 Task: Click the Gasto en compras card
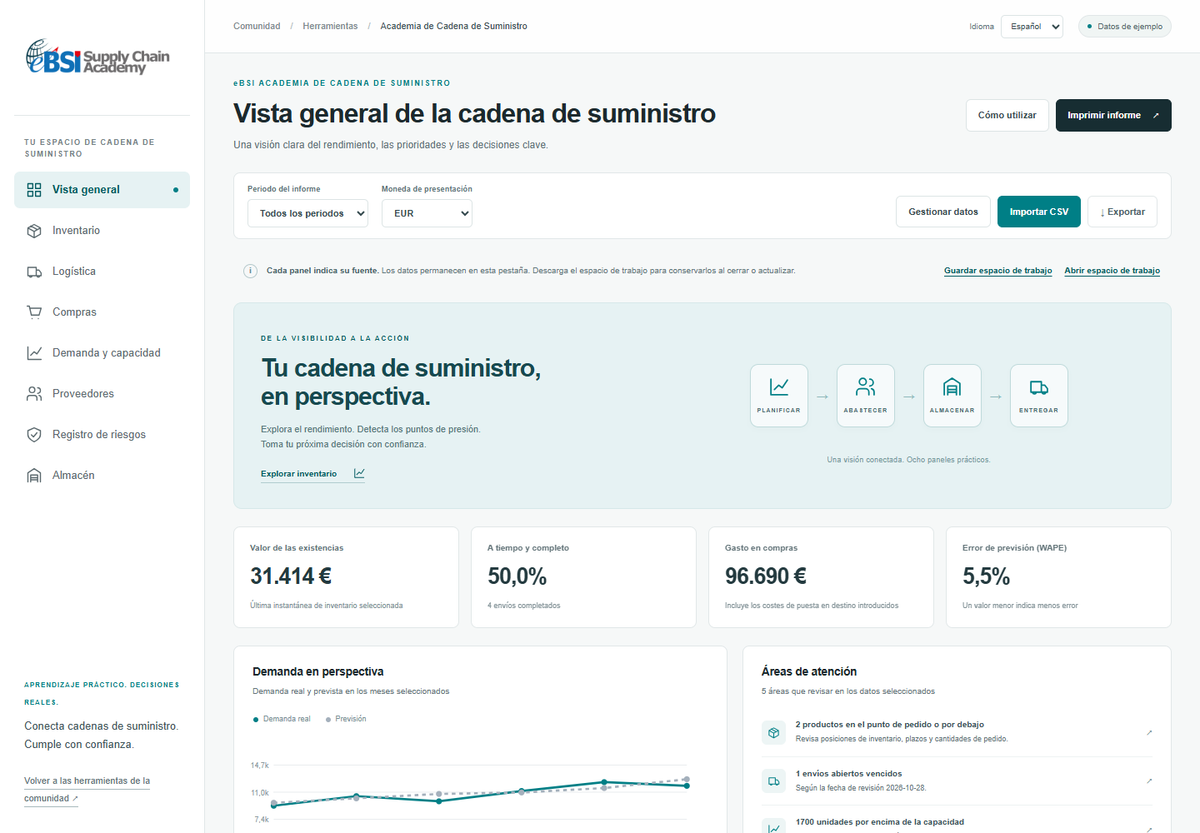[x=821, y=578]
